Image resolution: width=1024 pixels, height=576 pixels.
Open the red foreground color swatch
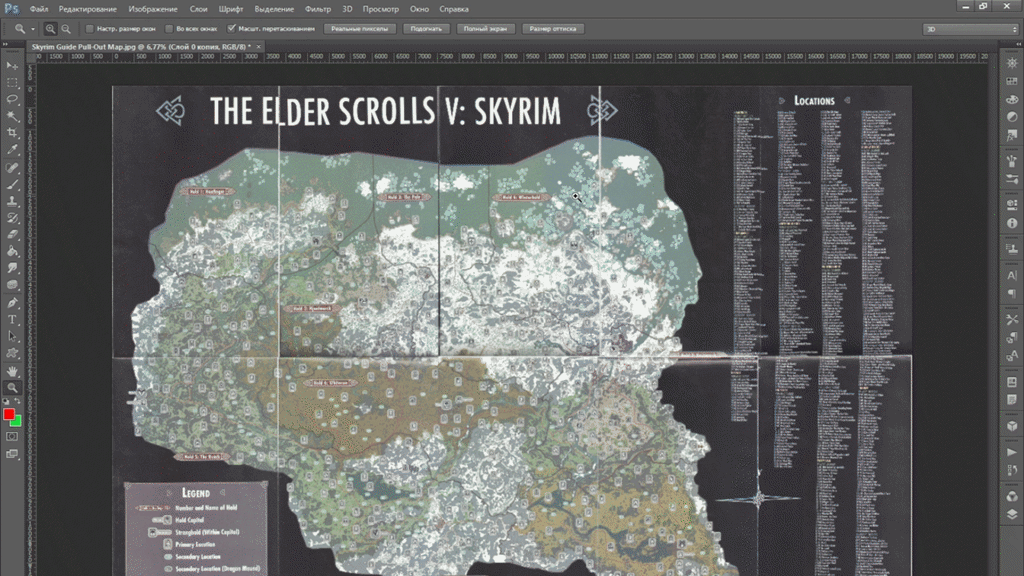[x=8, y=413]
